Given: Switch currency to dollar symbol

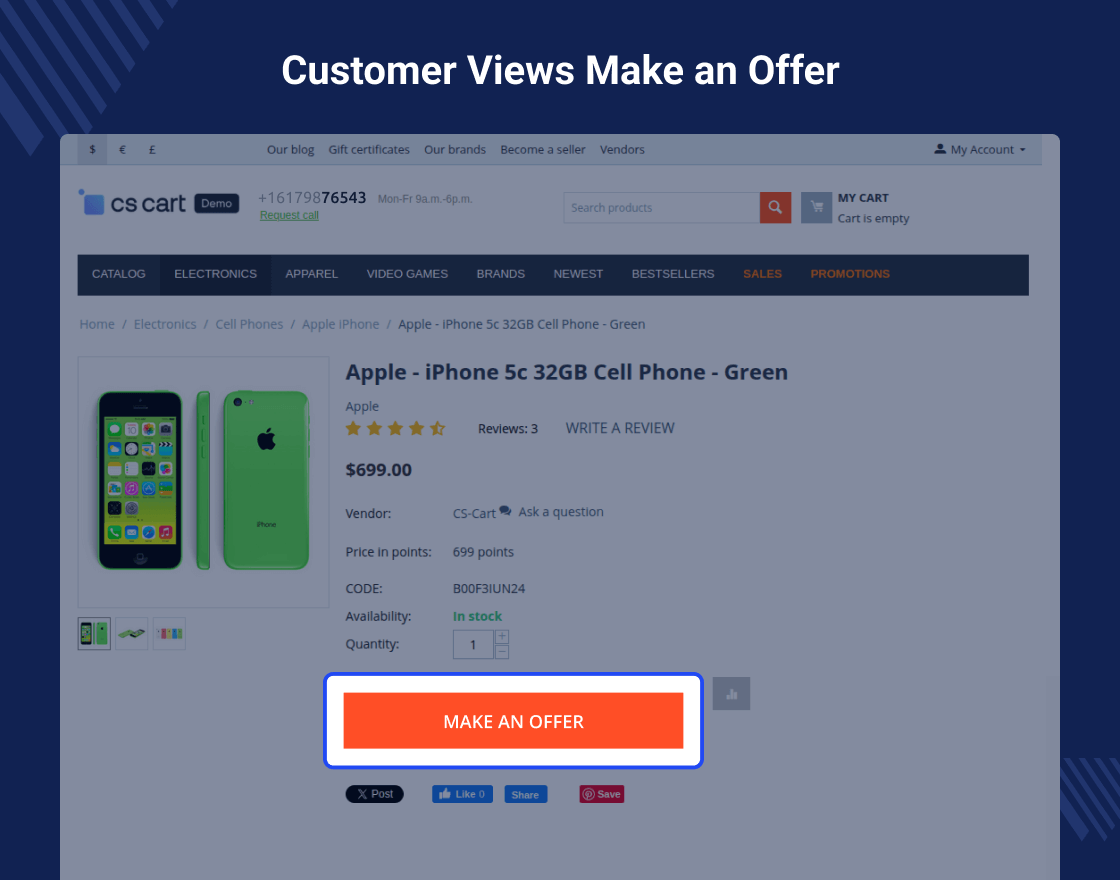Looking at the screenshot, I should pos(92,149).
